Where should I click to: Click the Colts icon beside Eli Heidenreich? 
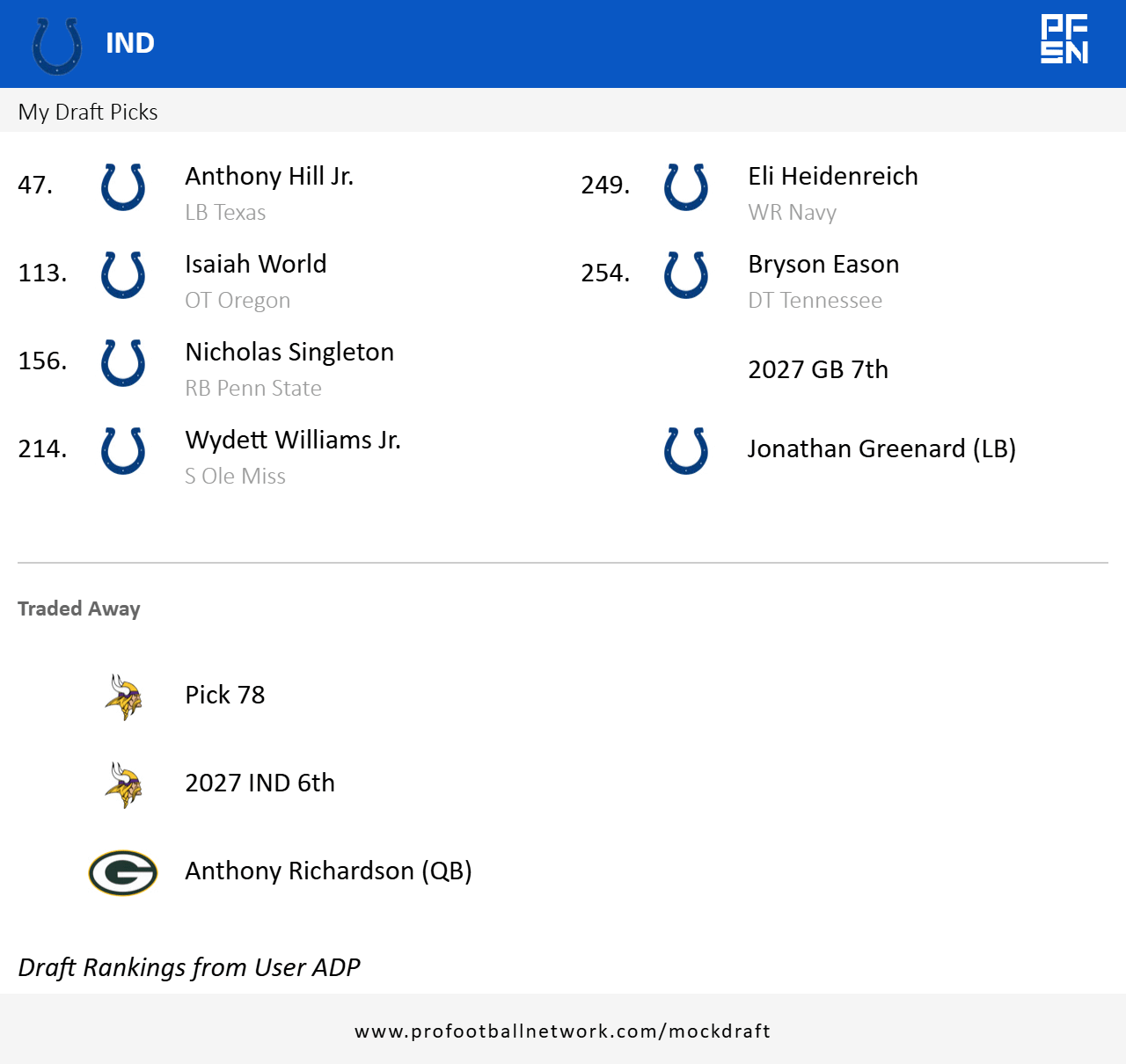(x=686, y=186)
